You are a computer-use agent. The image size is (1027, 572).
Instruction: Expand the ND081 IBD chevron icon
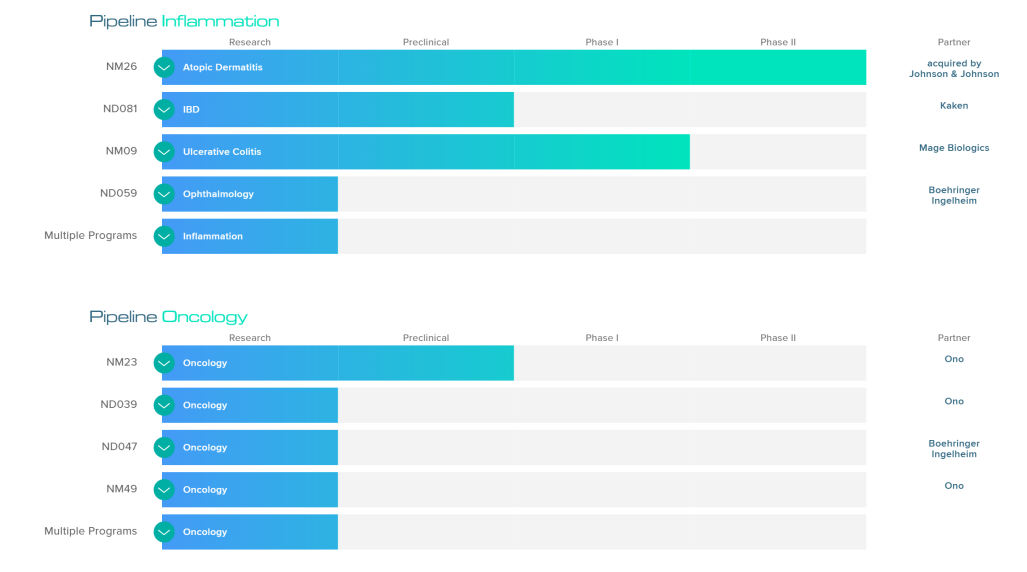point(164,109)
